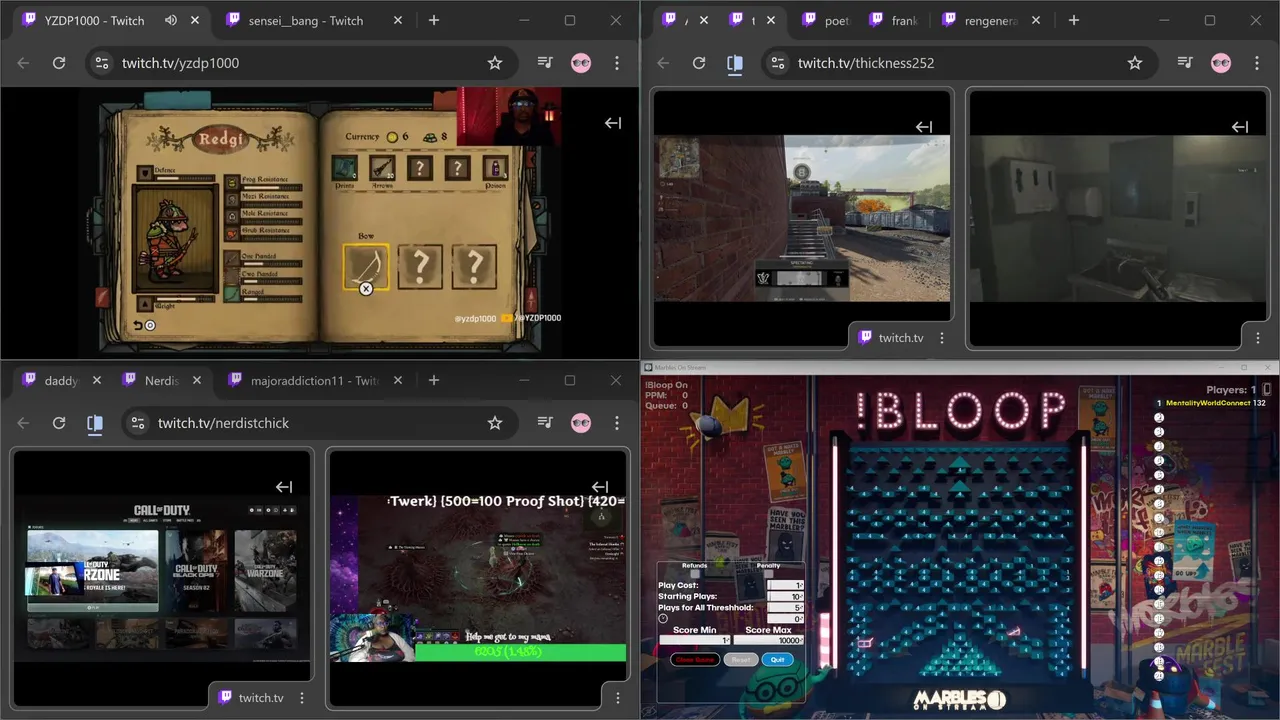The image size is (1280, 720).
Task: Click the Starting Plays value field
Action: (x=785, y=596)
